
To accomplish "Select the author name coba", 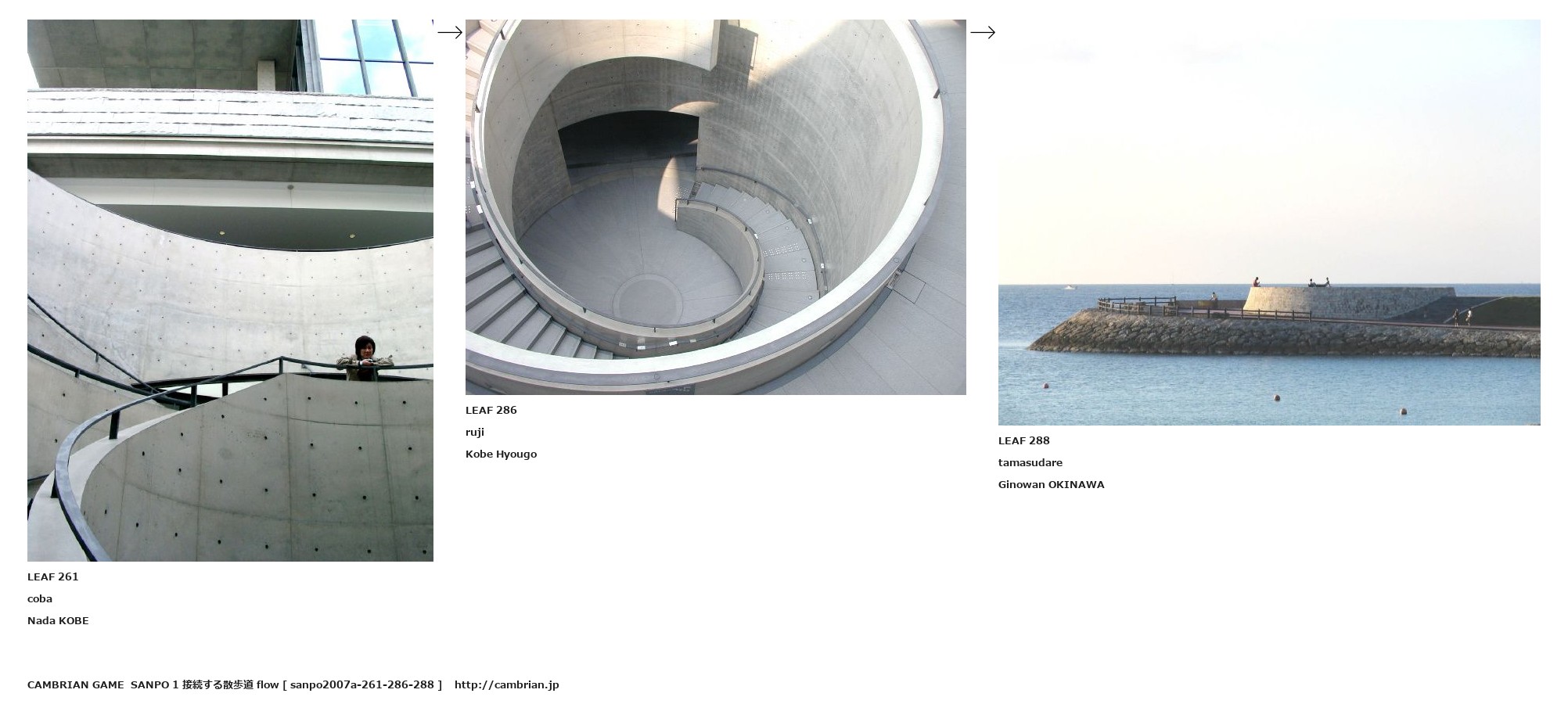I will pos(40,598).
